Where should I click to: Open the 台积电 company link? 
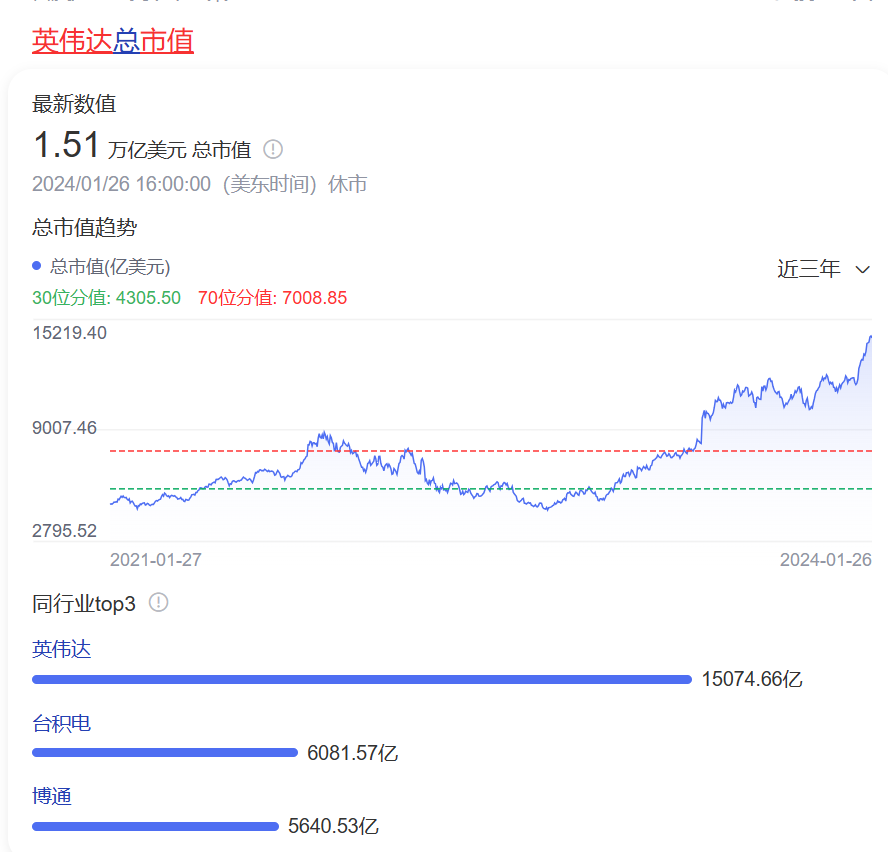coord(62,723)
